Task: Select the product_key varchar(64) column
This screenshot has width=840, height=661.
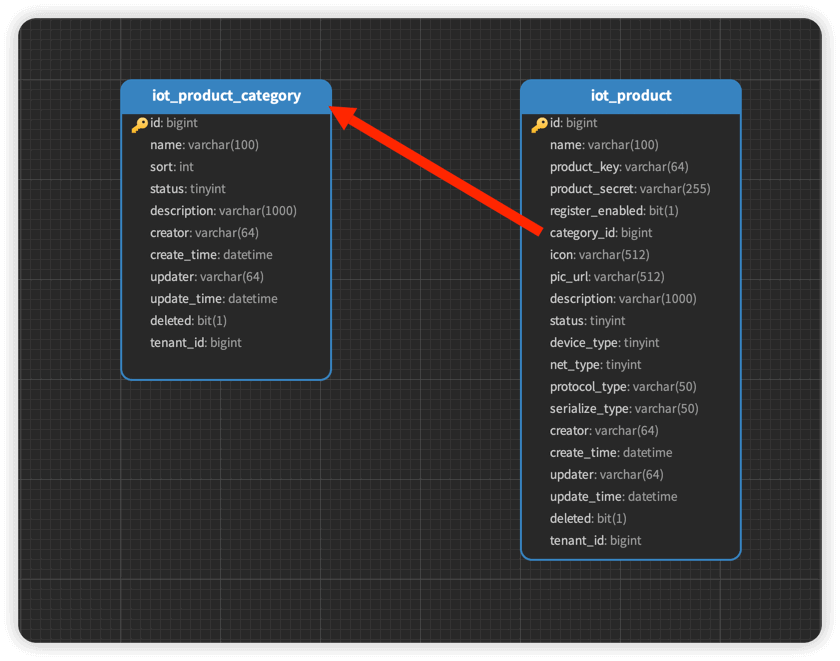Action: click(618, 167)
